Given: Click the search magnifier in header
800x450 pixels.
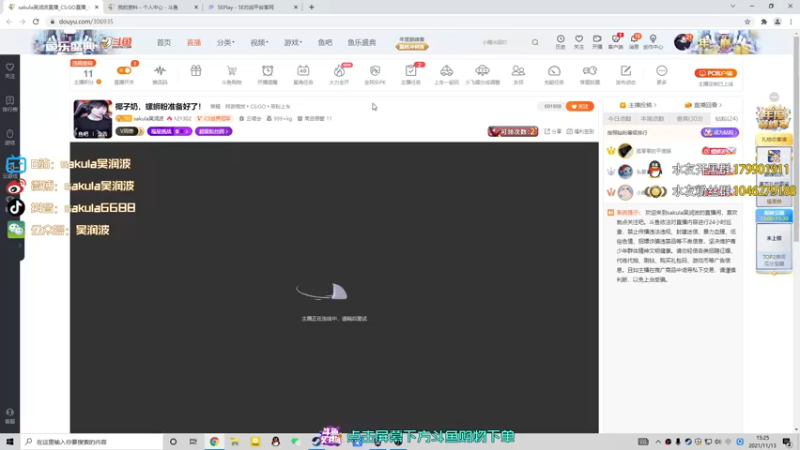Looking at the screenshot, I should point(535,42).
